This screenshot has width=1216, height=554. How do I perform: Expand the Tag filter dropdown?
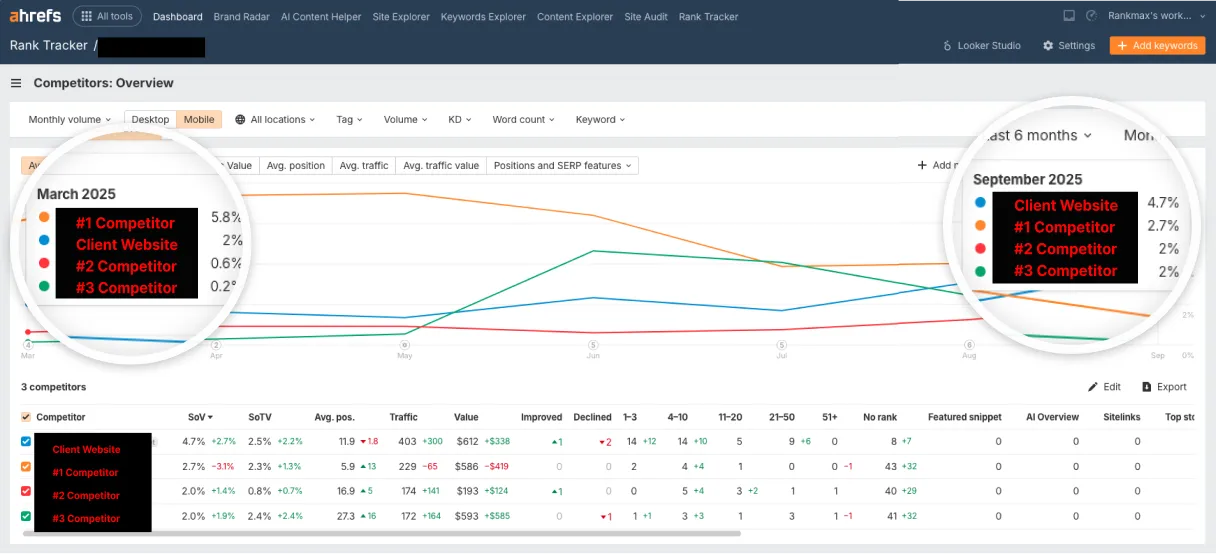coord(349,119)
